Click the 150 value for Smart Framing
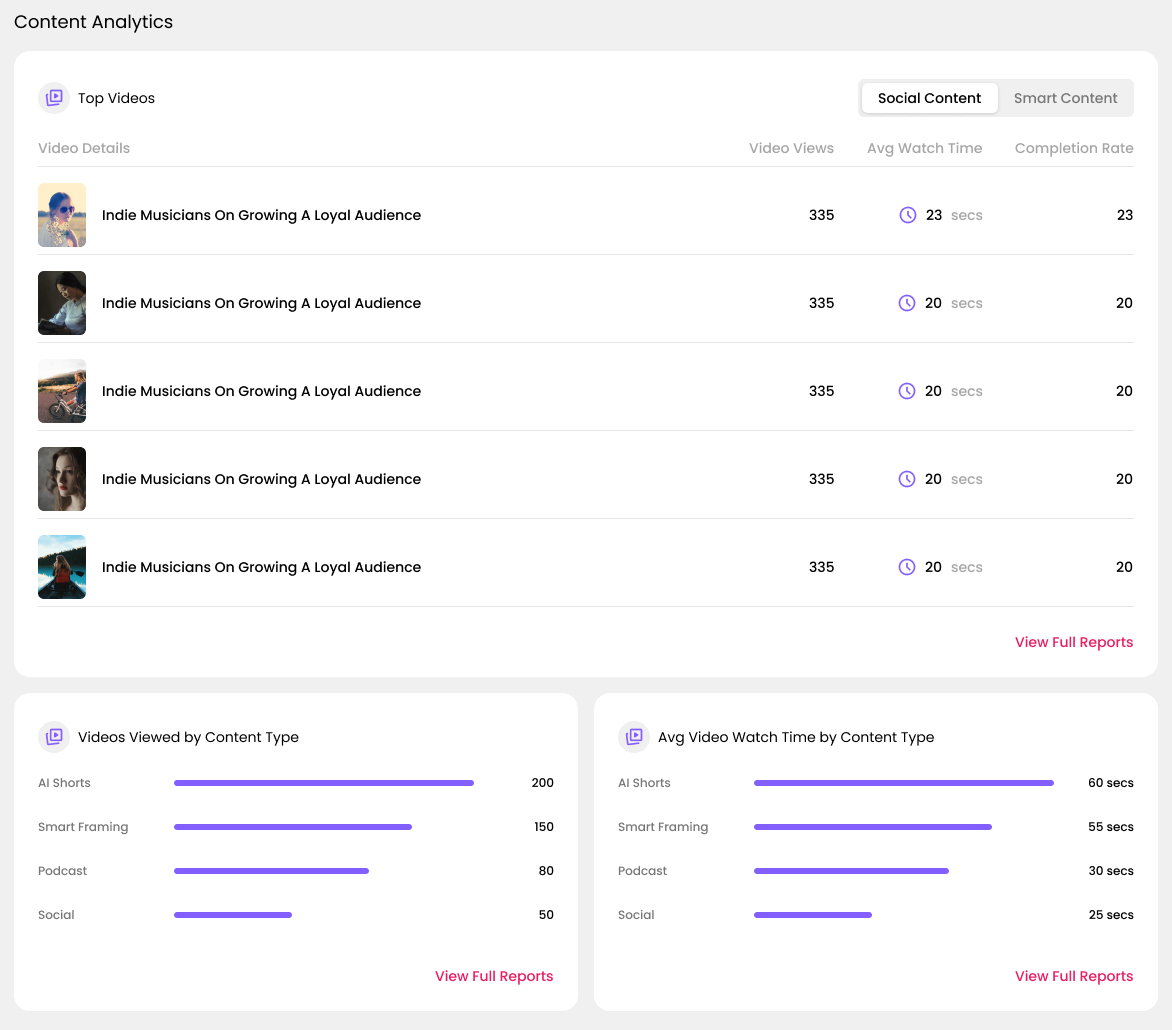 pos(543,827)
